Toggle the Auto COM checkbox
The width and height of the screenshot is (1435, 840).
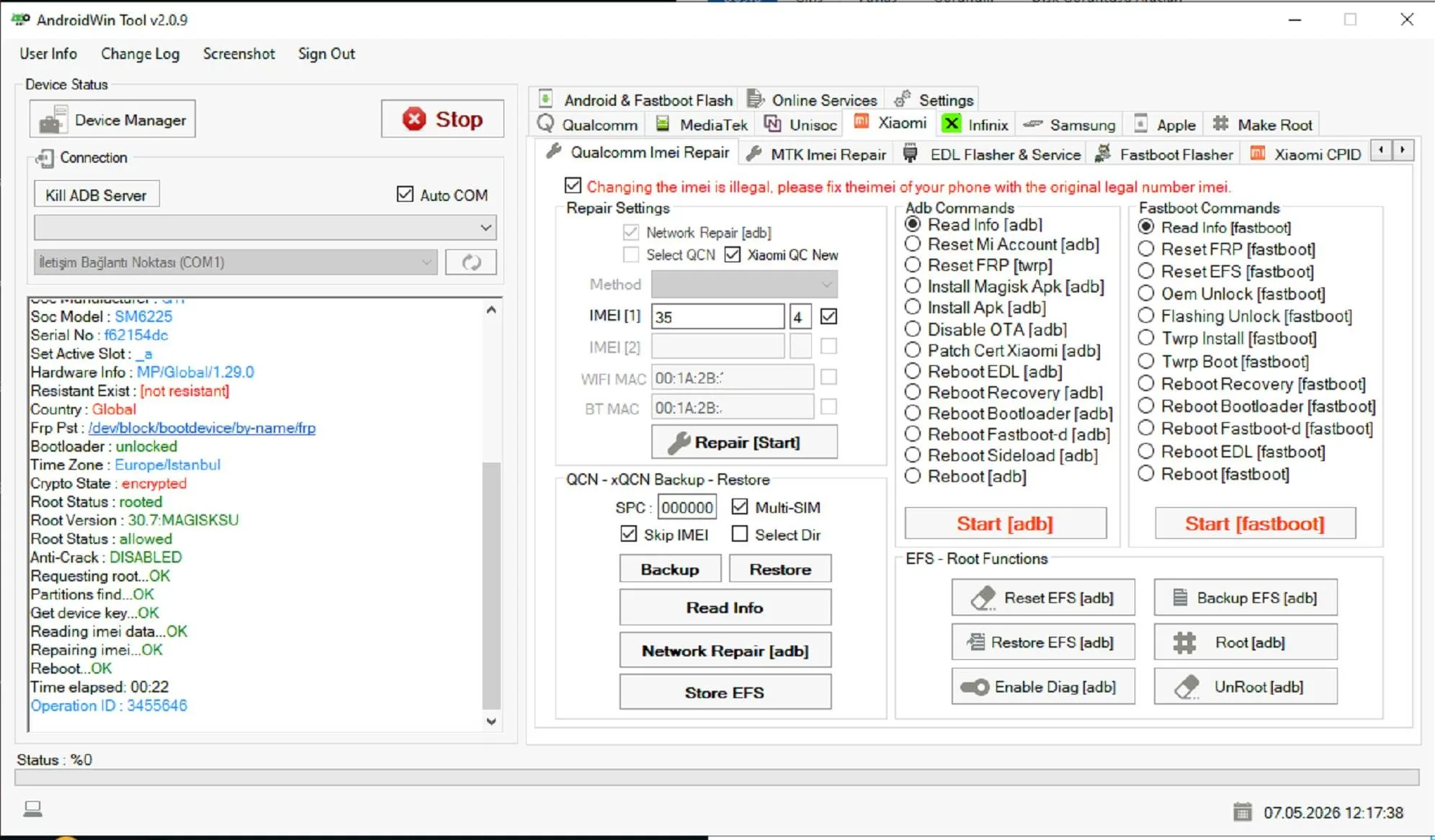pyautogui.click(x=405, y=195)
